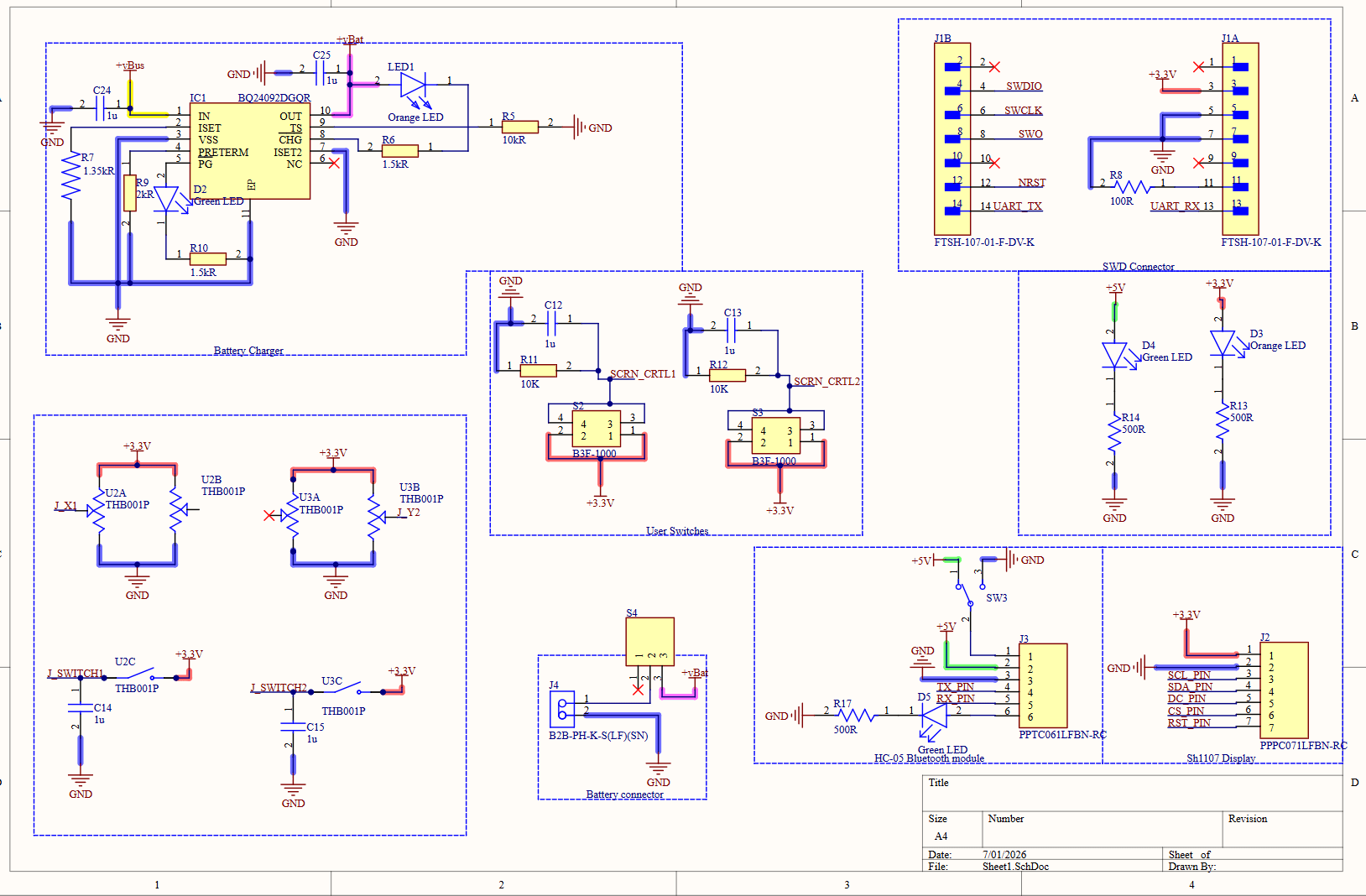Select the J3 PPTC061LFBN-RC header
The height and width of the screenshot is (896, 1366).
coord(1043,685)
